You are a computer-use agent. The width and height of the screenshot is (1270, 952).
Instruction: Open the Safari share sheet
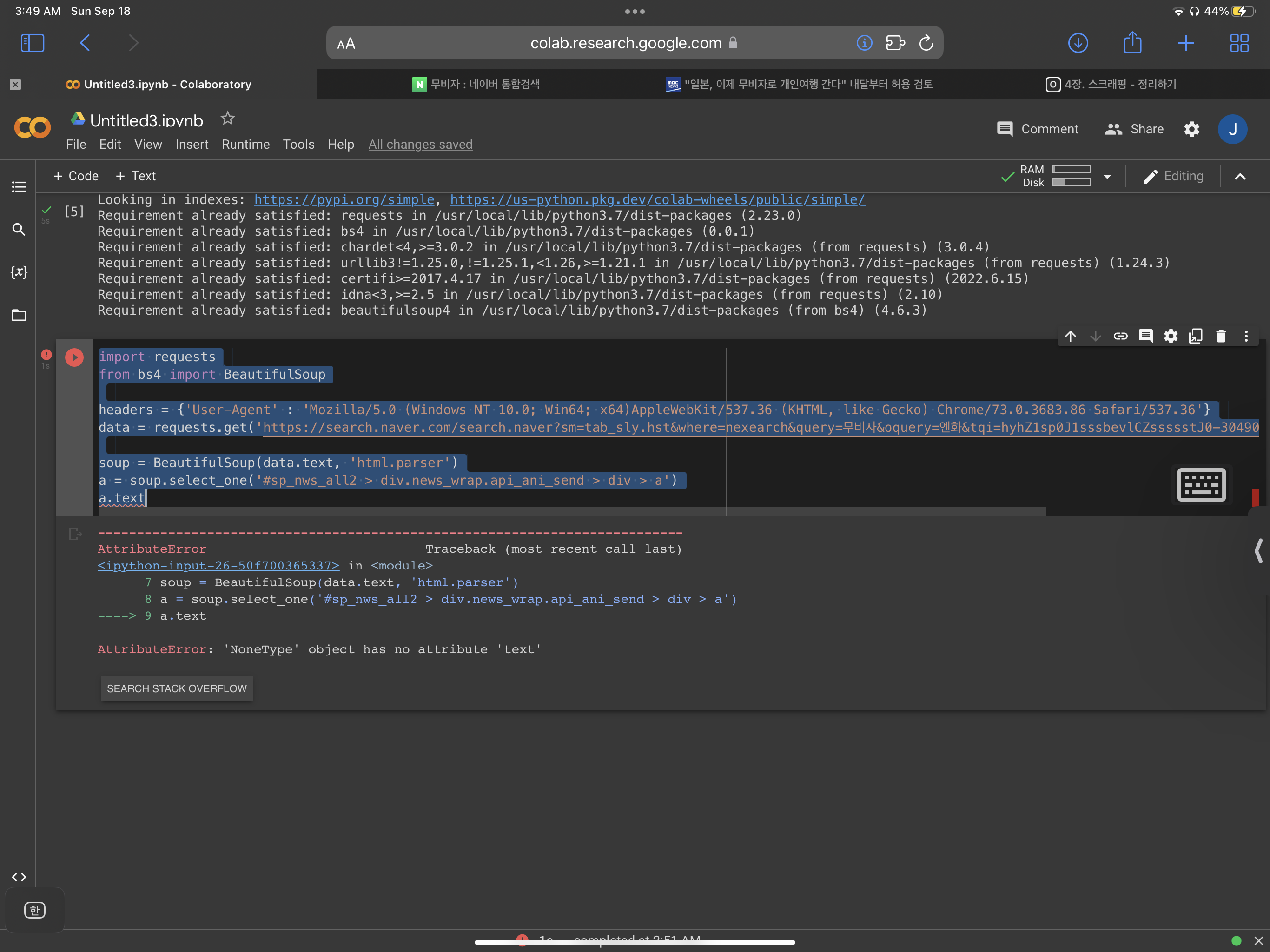point(1132,42)
